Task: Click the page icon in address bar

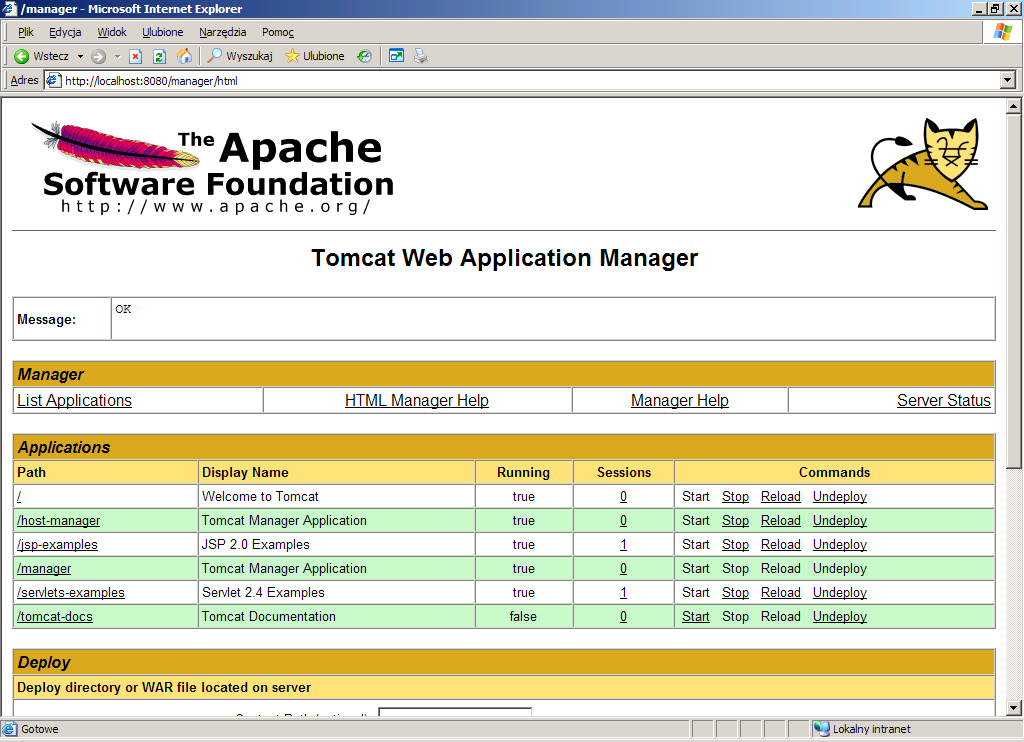Action: [x=54, y=80]
